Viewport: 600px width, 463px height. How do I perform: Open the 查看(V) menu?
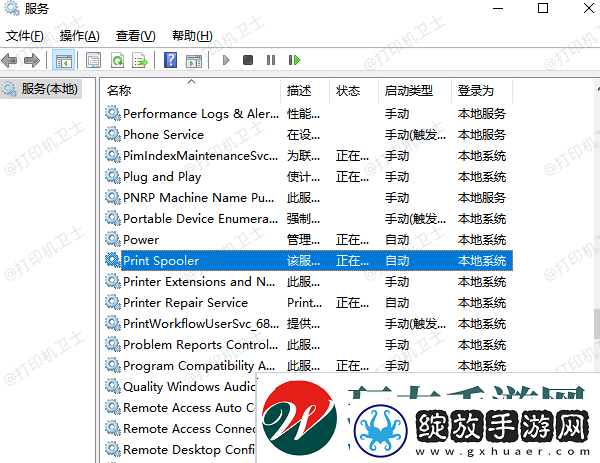coord(135,36)
